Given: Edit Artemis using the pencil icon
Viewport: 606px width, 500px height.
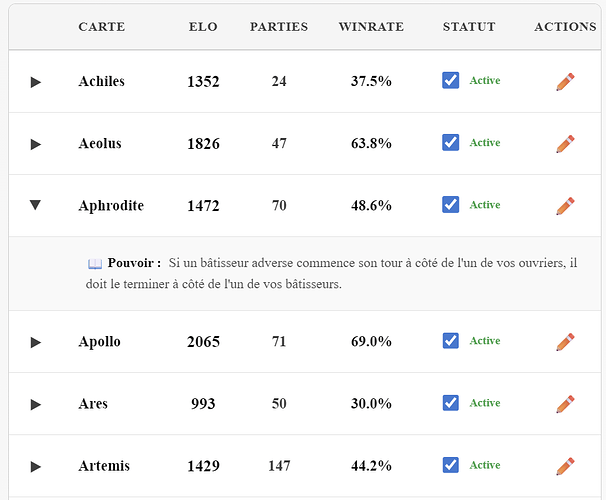Looking at the screenshot, I should (x=565, y=466).
